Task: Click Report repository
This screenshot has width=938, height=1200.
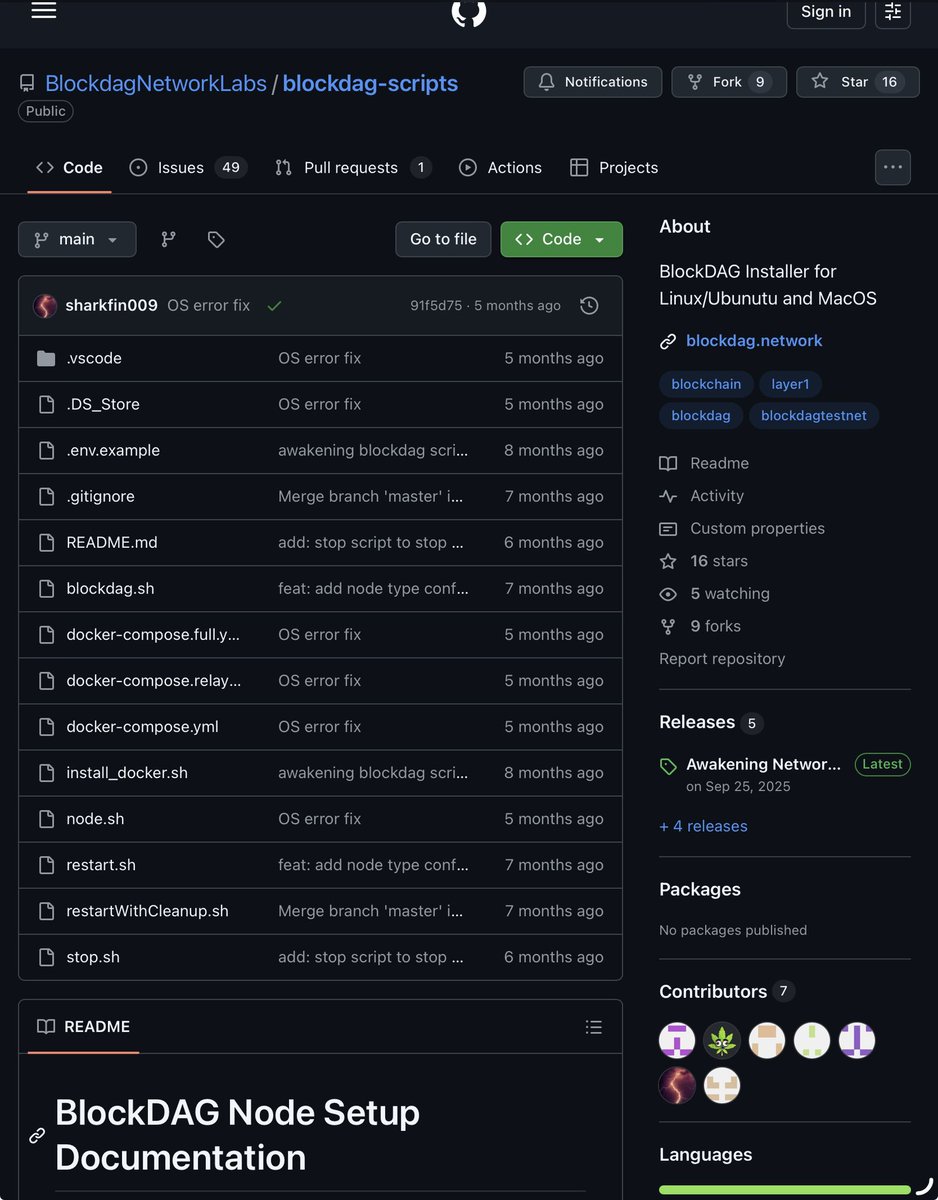Action: pyautogui.click(x=722, y=658)
